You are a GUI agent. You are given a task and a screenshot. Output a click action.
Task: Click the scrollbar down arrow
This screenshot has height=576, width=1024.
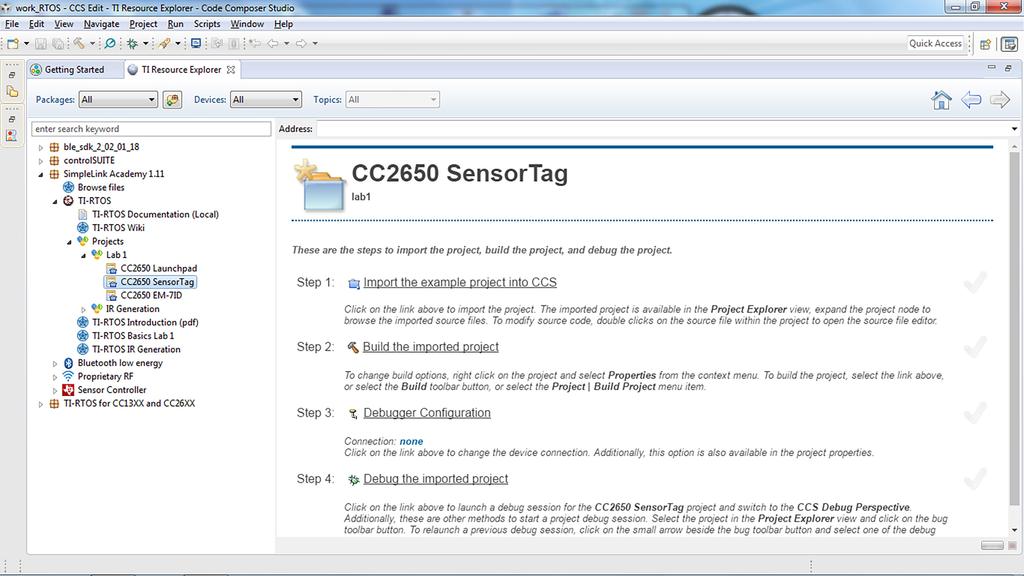coord(1014,531)
